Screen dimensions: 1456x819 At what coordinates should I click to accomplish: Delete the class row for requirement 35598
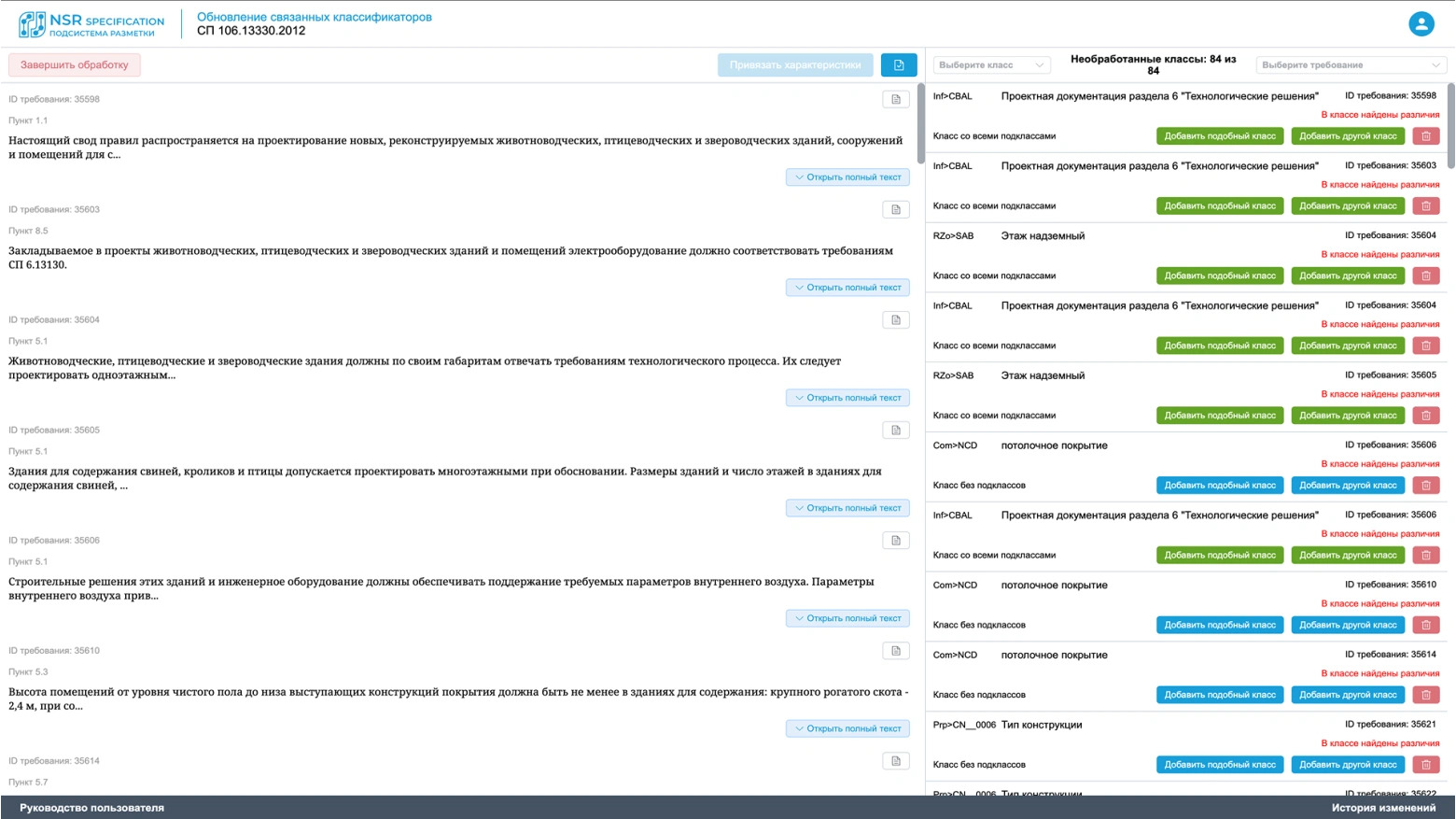[1425, 136]
